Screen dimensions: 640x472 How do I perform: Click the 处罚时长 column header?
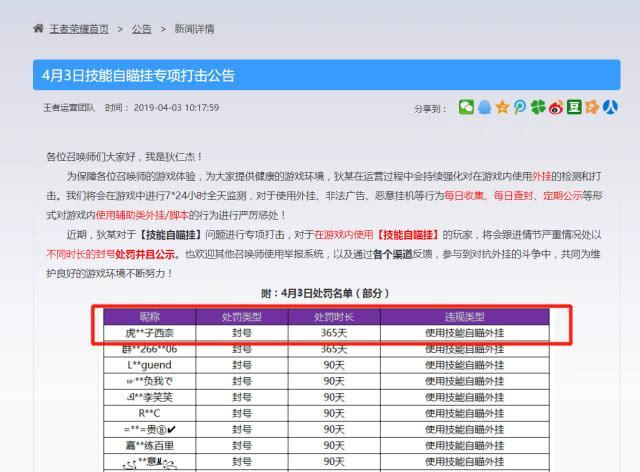point(334,317)
